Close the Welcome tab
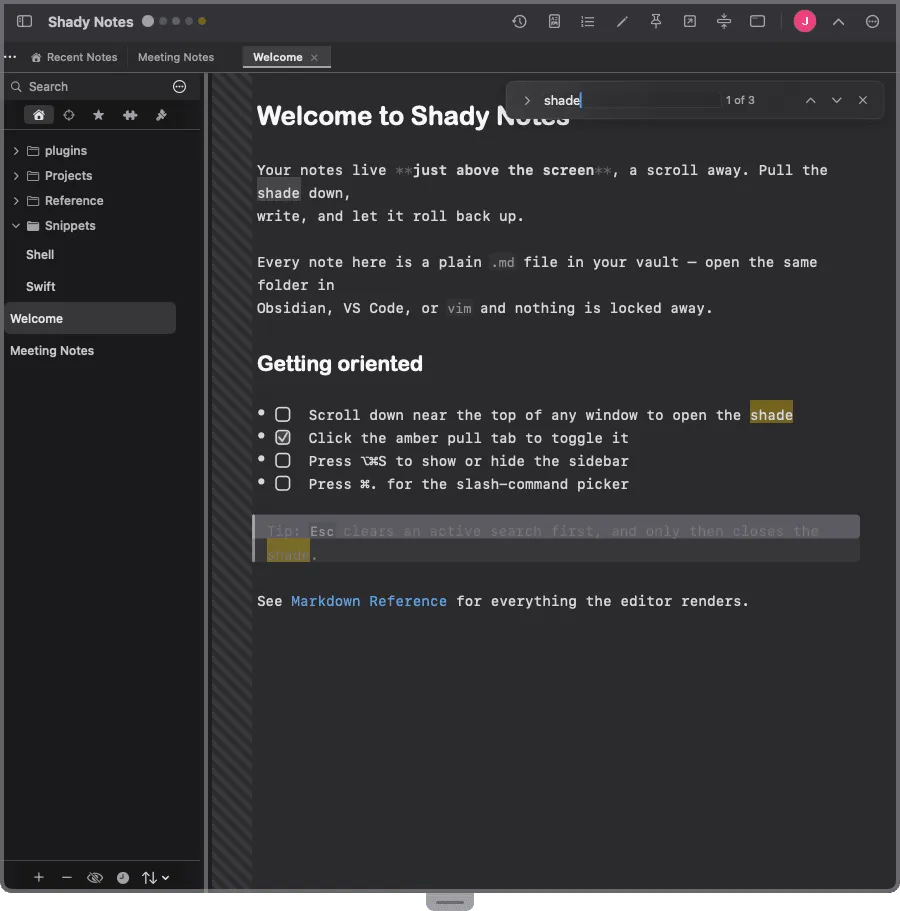This screenshot has height=911, width=900. [314, 58]
